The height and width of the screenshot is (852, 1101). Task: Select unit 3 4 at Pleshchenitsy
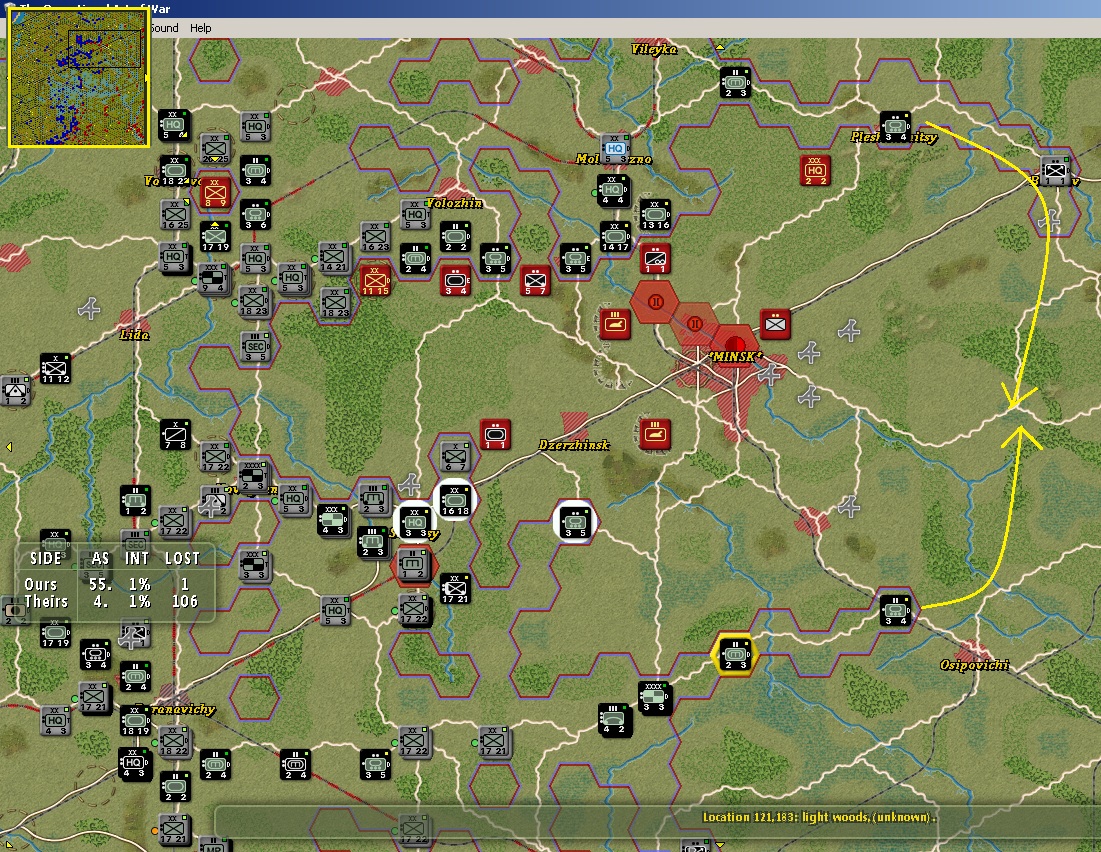[x=895, y=127]
